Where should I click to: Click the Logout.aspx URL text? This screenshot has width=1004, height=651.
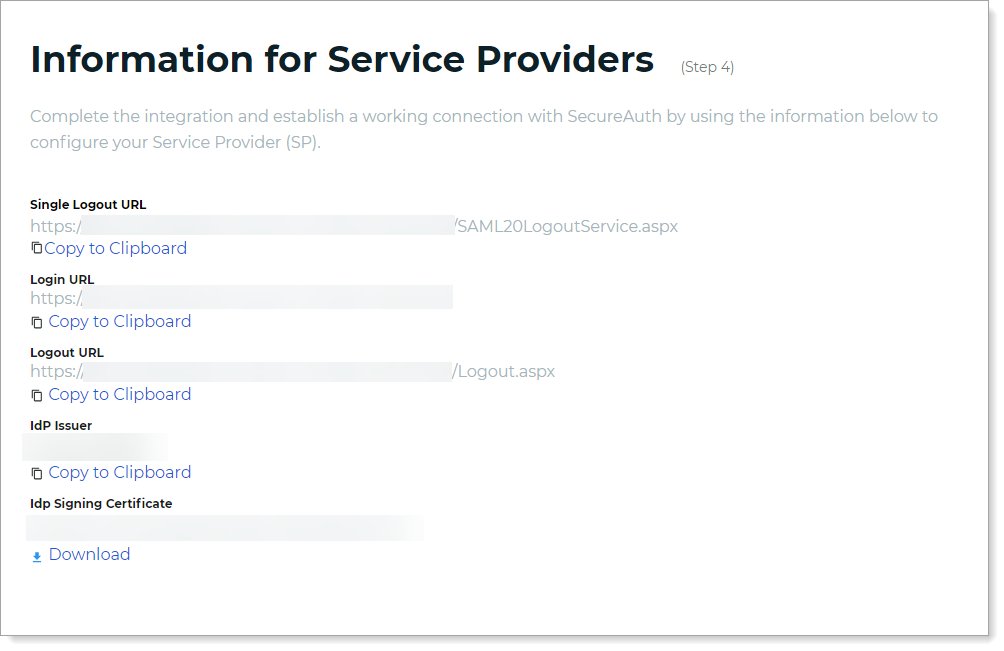click(x=506, y=371)
